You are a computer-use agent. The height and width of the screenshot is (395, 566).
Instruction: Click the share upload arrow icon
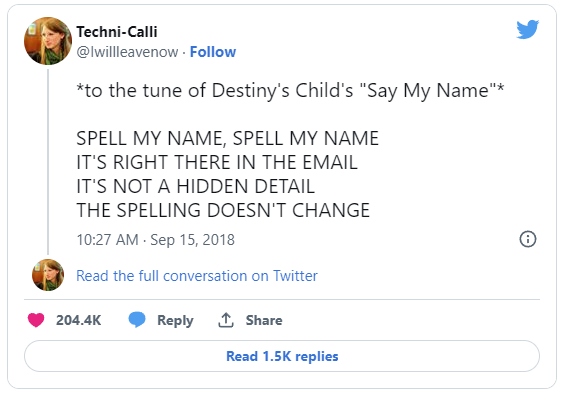tap(226, 320)
